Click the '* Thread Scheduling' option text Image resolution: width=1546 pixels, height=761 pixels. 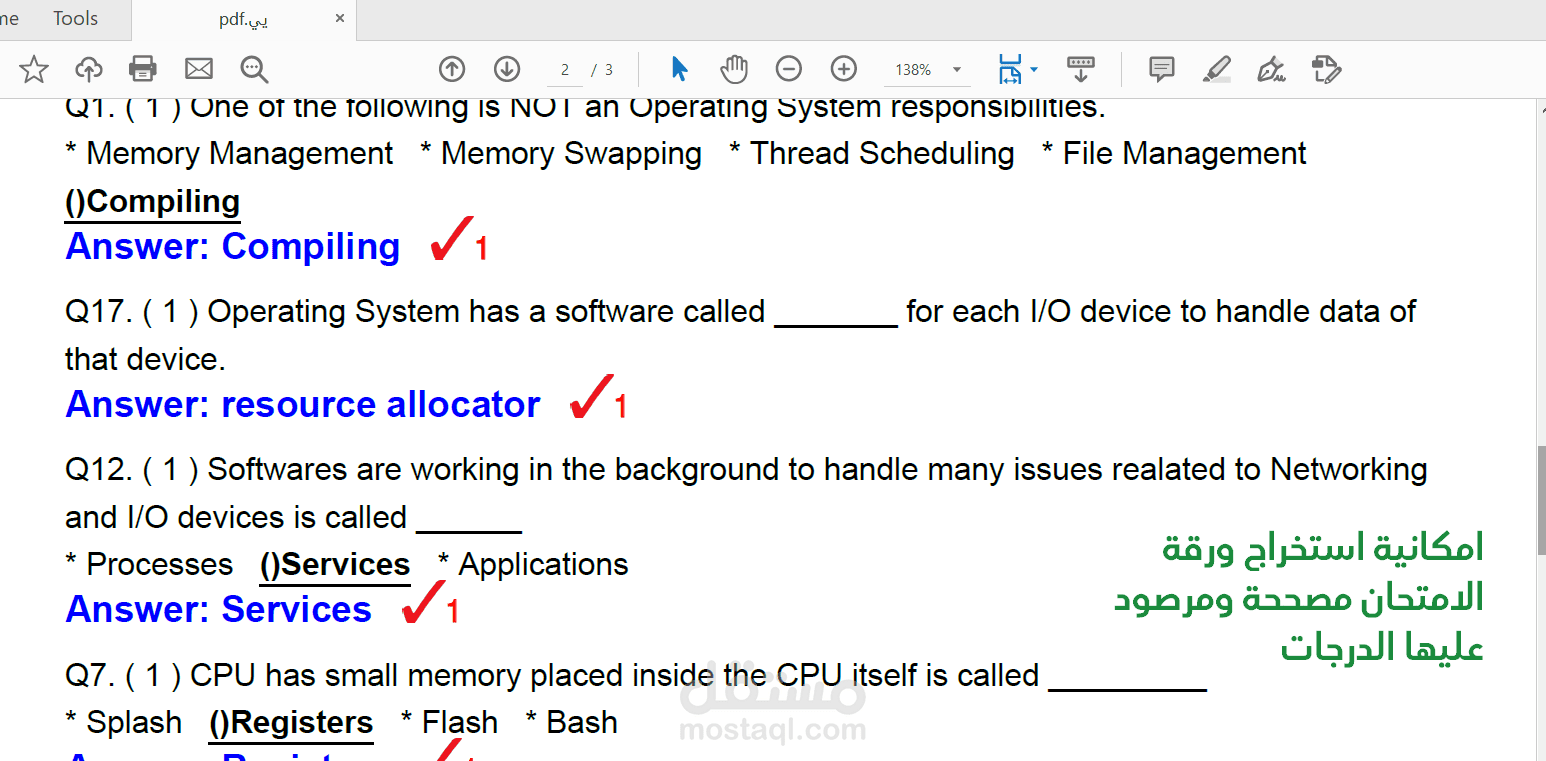[x=871, y=154]
